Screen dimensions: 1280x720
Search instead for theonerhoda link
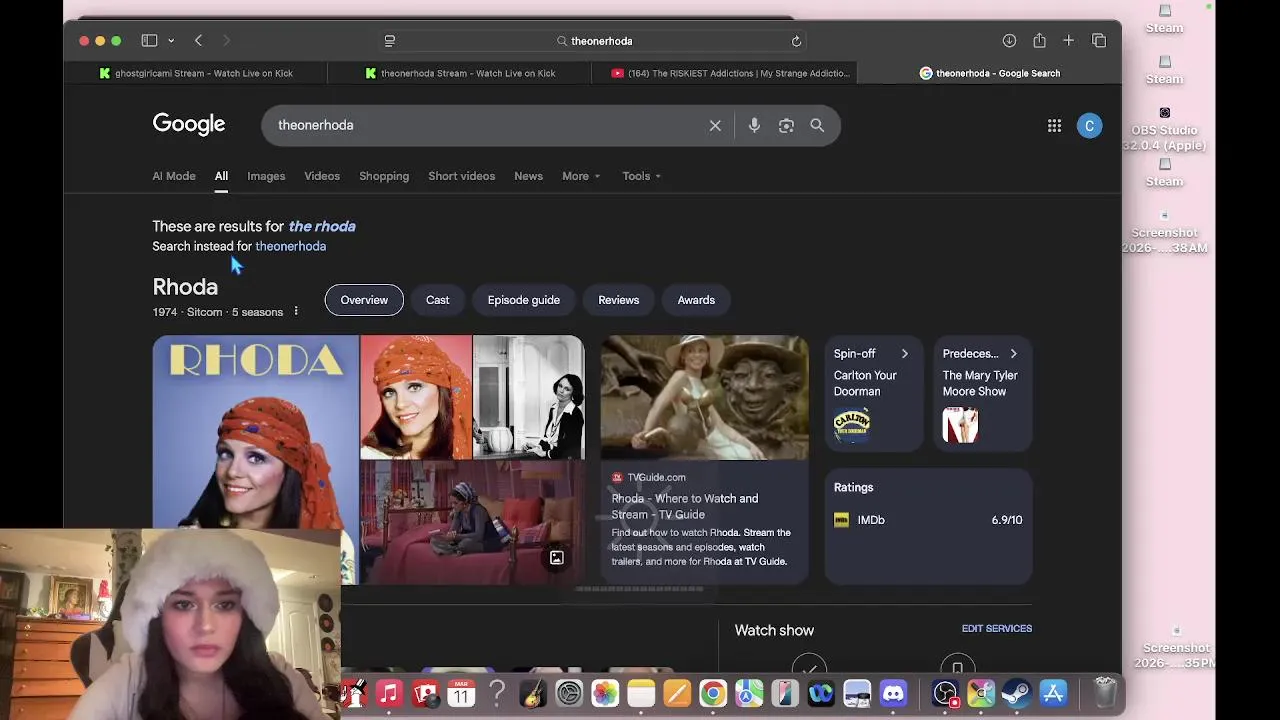click(x=290, y=246)
